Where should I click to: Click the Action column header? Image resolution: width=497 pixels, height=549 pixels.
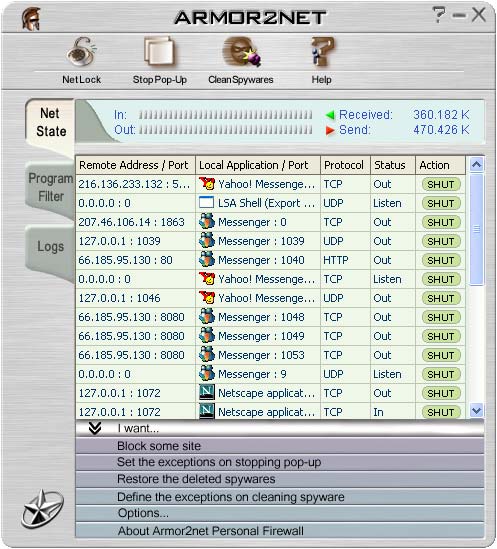coord(440,165)
